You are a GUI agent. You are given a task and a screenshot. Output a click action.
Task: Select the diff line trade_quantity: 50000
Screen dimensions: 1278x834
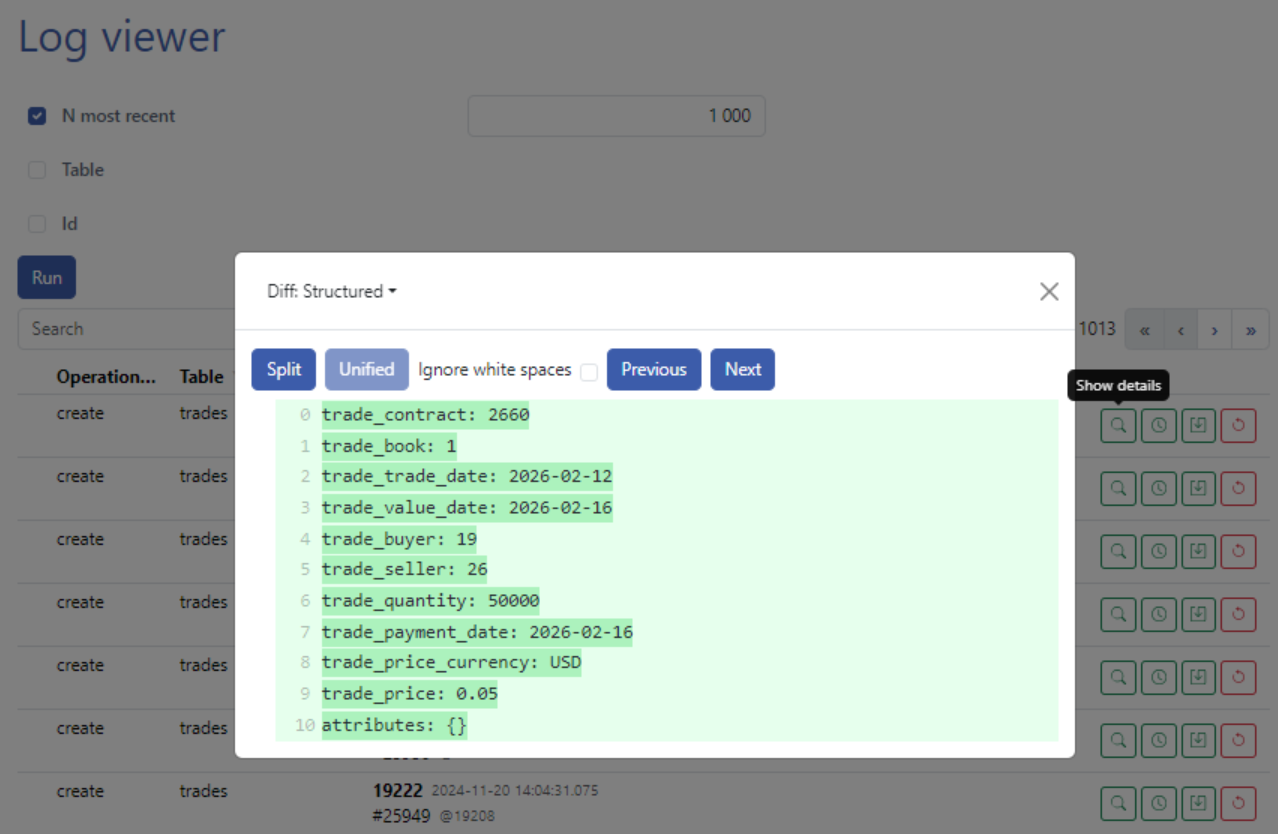[x=430, y=601]
